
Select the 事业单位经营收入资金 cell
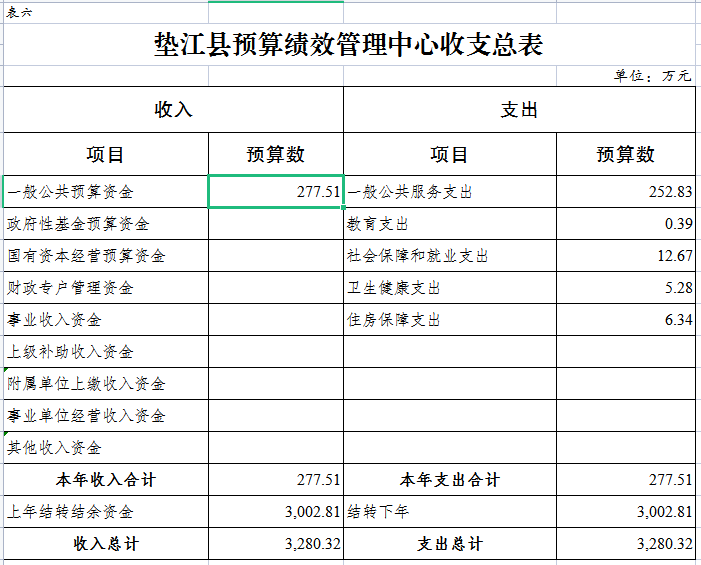click(106, 415)
